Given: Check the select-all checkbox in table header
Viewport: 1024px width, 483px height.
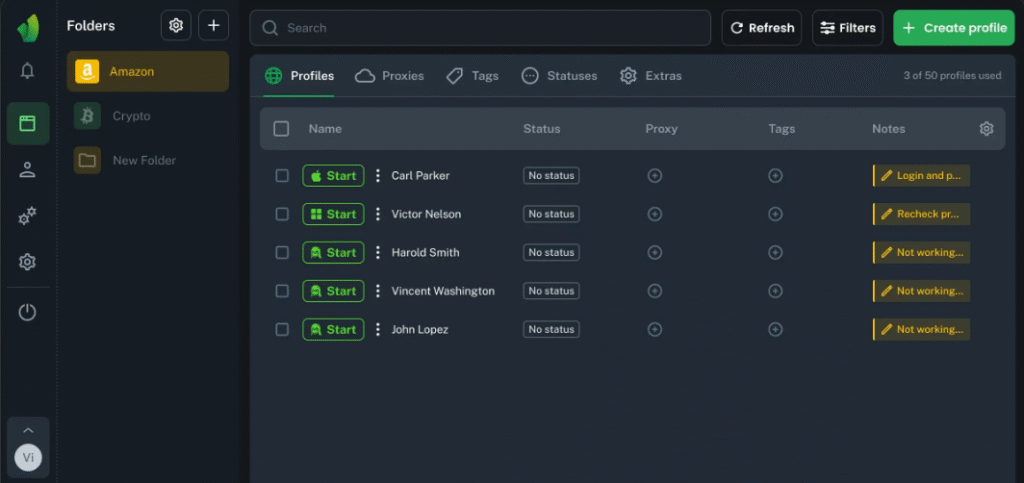Looking at the screenshot, I should (x=281, y=129).
